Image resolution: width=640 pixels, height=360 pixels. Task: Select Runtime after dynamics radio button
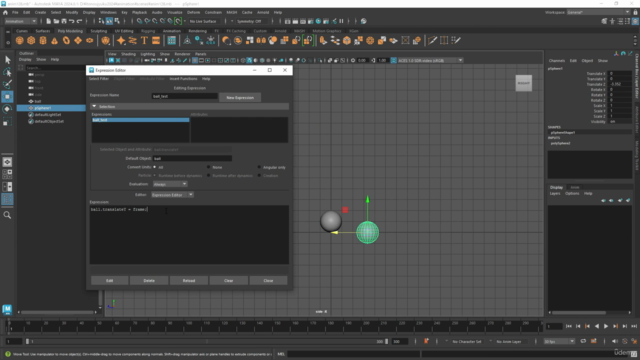(209, 176)
